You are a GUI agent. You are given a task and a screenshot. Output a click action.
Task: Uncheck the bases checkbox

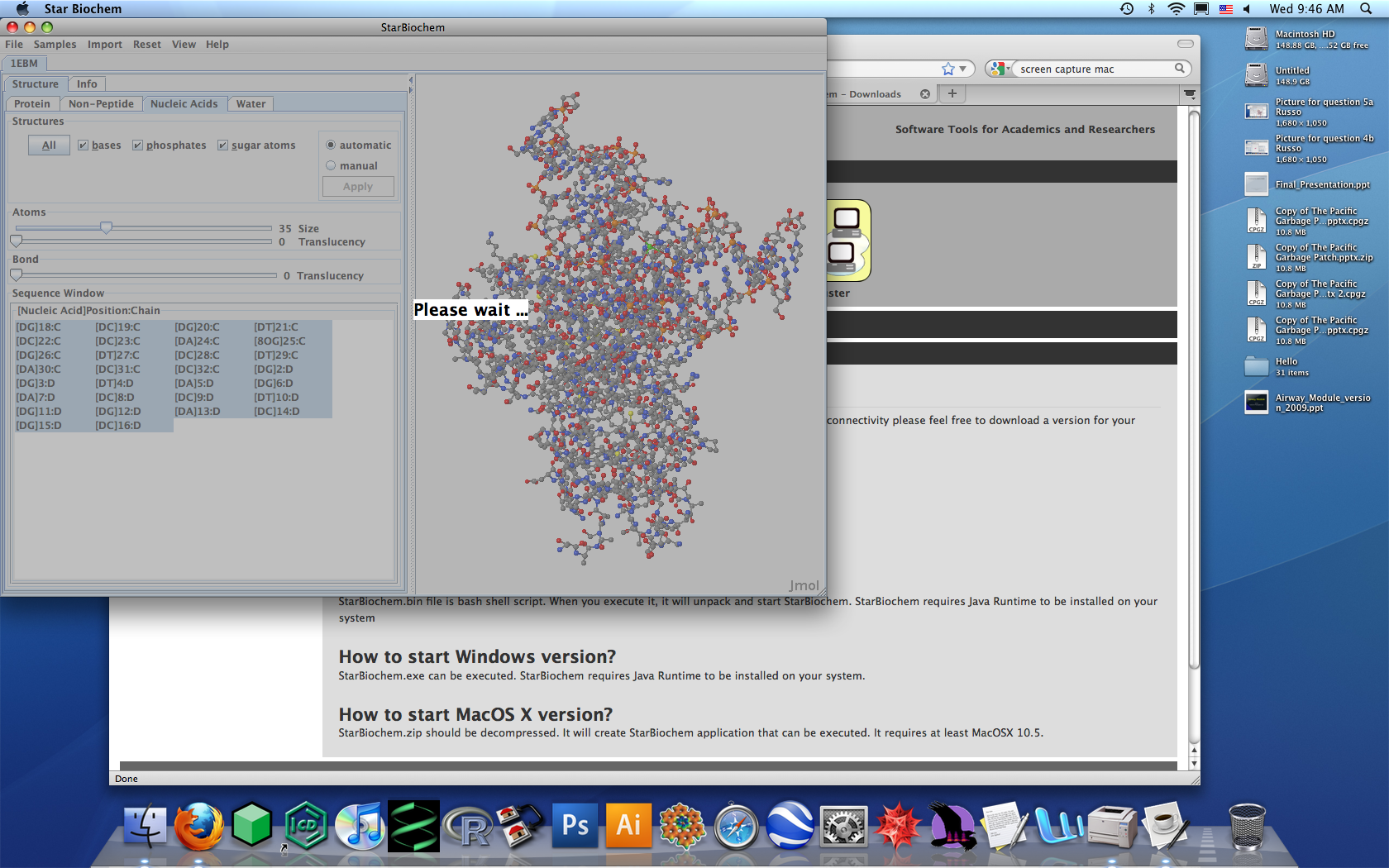click(84, 145)
